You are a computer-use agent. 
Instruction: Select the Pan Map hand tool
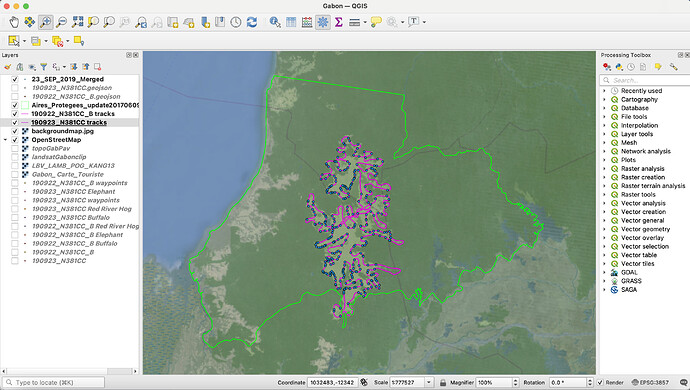pos(14,22)
